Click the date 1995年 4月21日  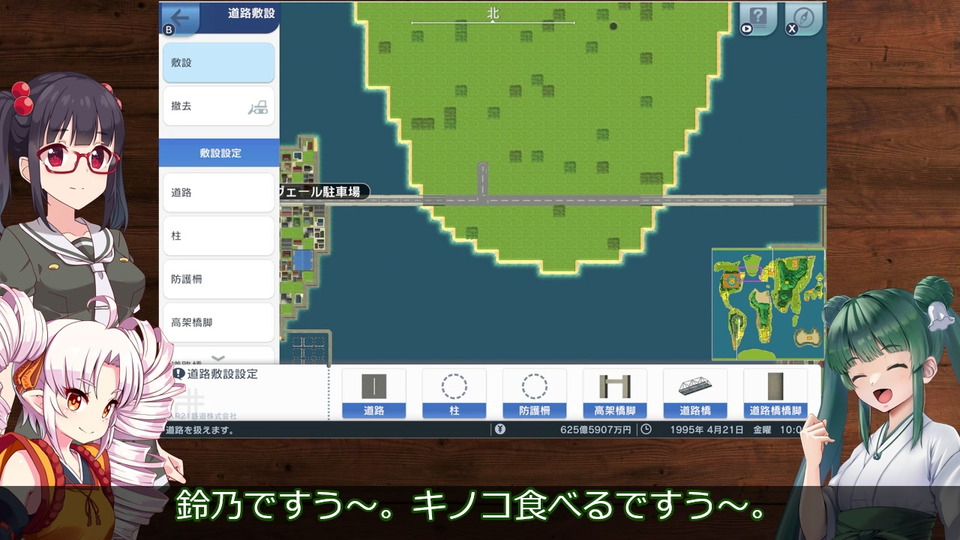(x=706, y=430)
